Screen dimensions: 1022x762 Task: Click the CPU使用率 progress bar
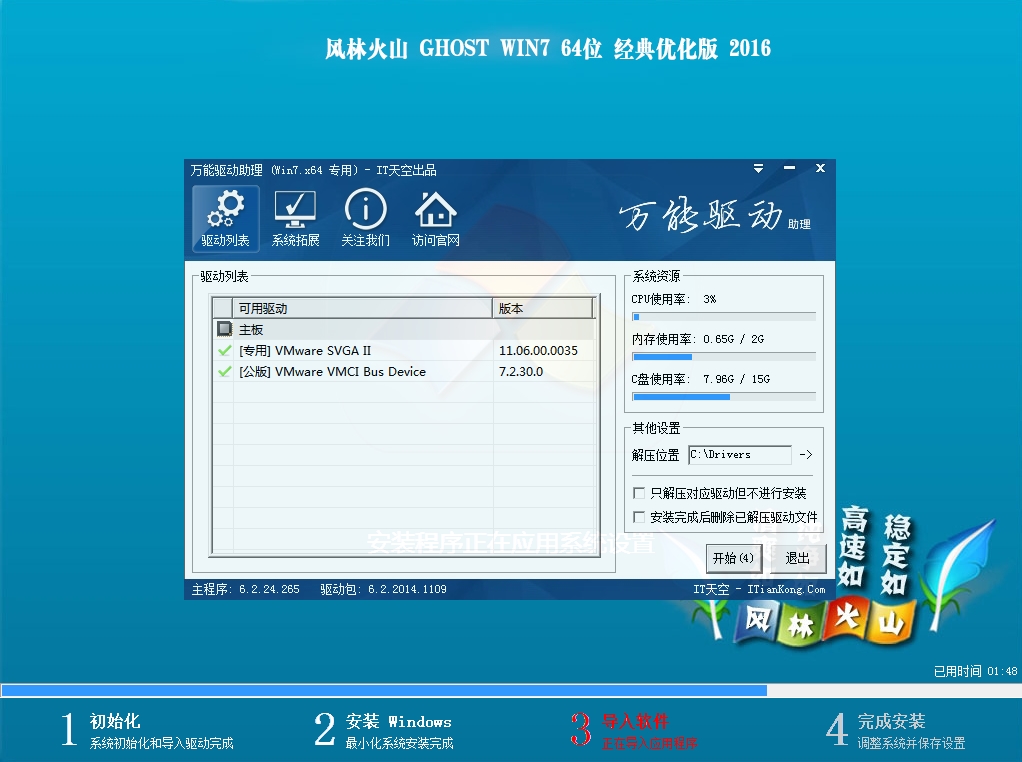[723, 317]
